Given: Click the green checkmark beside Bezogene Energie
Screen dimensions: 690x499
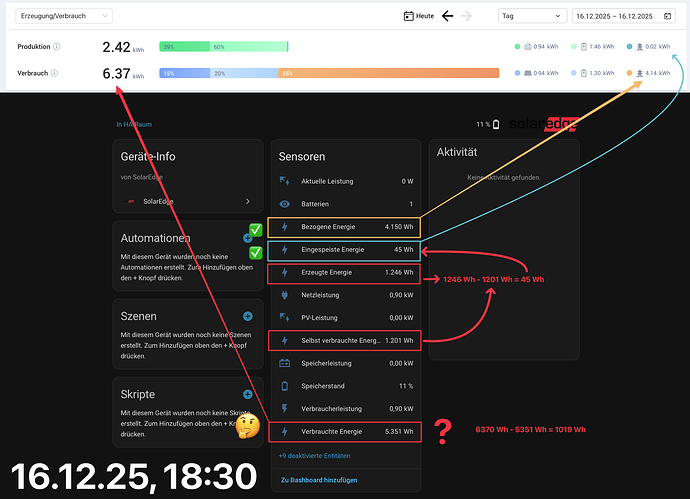Looking at the screenshot, I should (256, 230).
